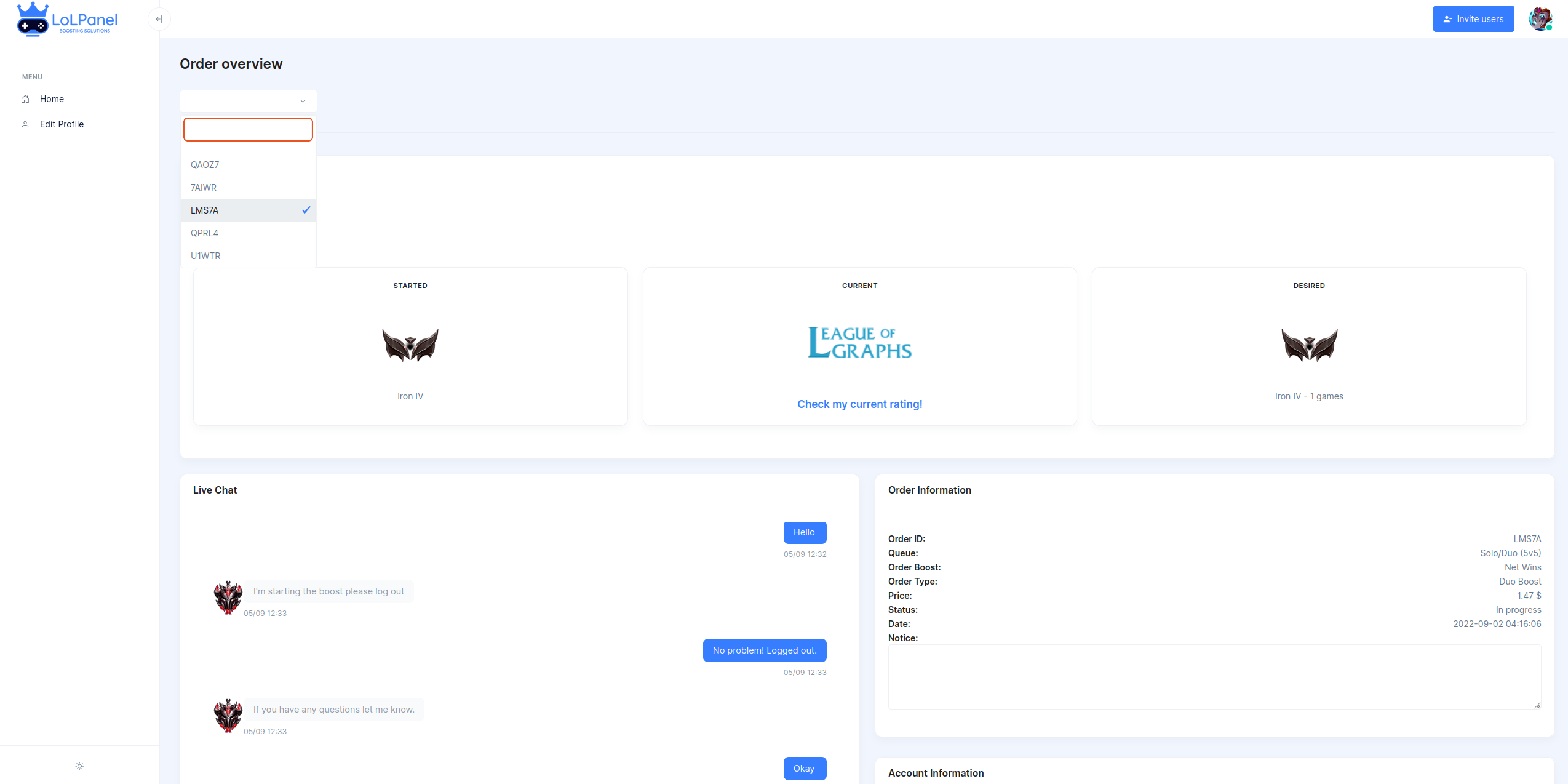Click the Iron emblem under DESIRED
Screen dimensions: 1568x784
[x=1309, y=345]
